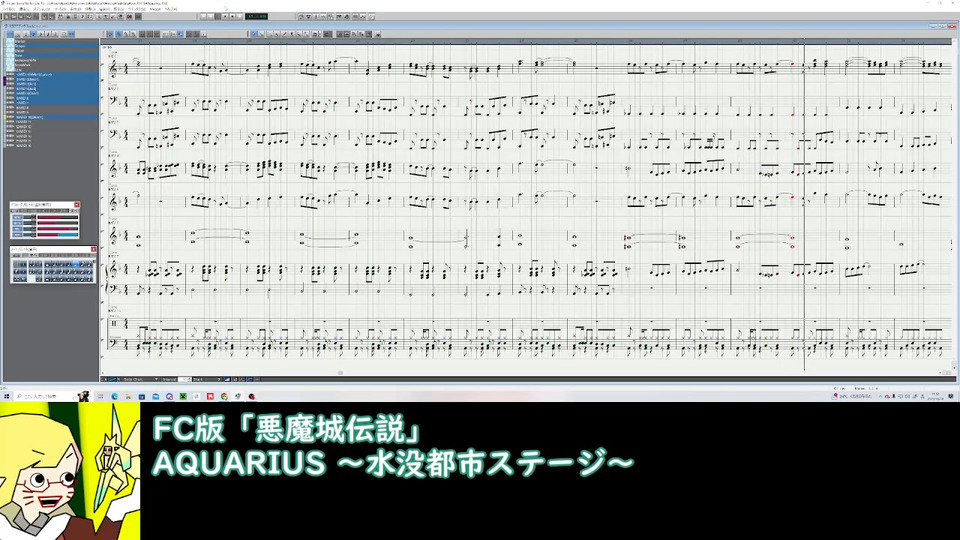The image size is (960, 540).
Task: Close the slider palette with its red X button
Action: (77, 205)
